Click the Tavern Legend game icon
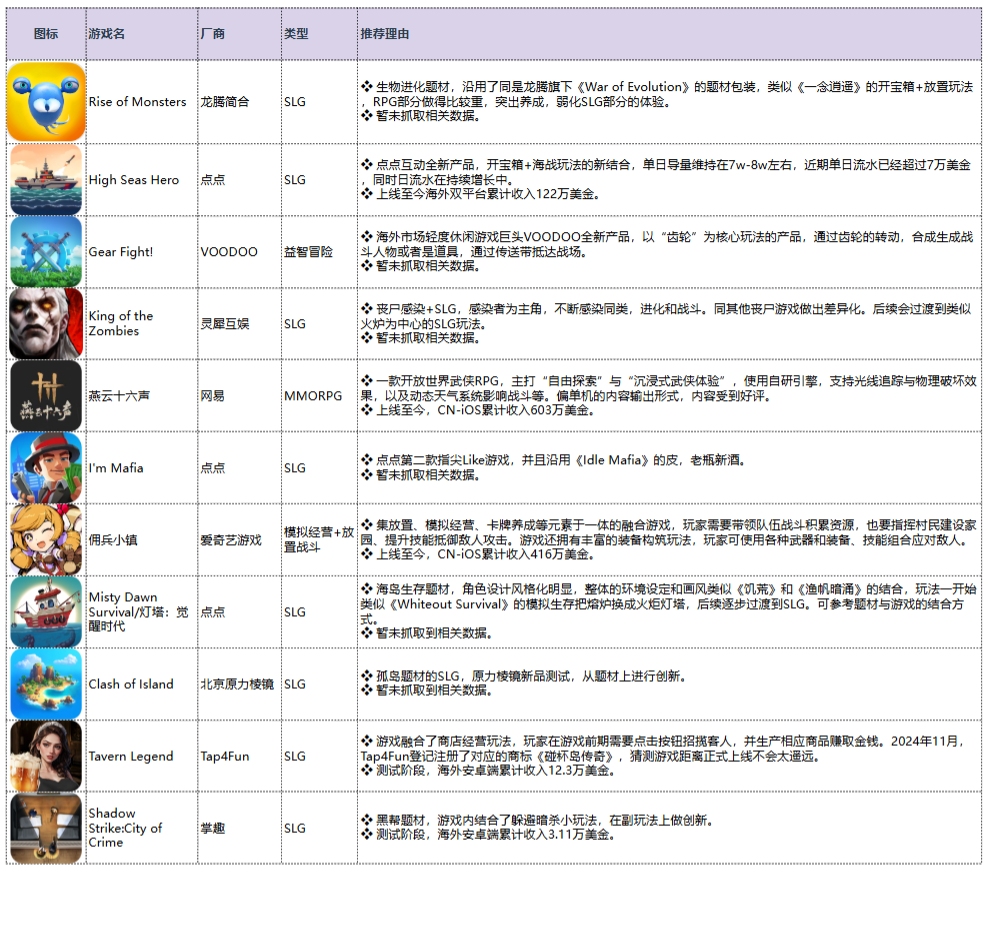988x951 pixels. pos(46,756)
